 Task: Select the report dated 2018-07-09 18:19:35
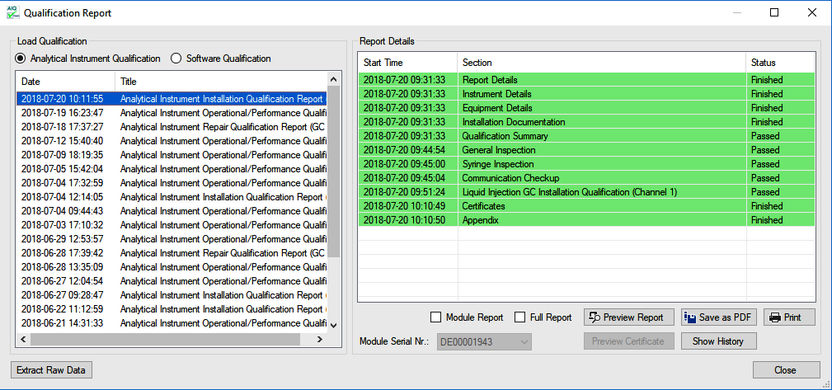pyautogui.click(x=172, y=155)
